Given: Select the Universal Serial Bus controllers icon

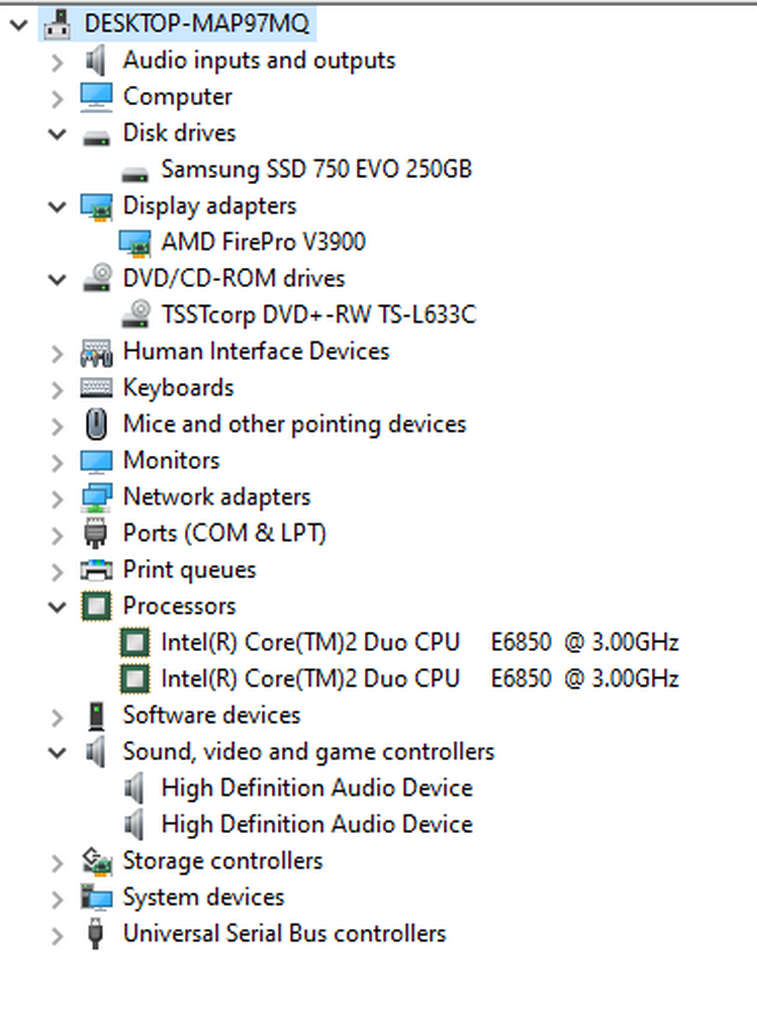Looking at the screenshot, I should 96,933.
